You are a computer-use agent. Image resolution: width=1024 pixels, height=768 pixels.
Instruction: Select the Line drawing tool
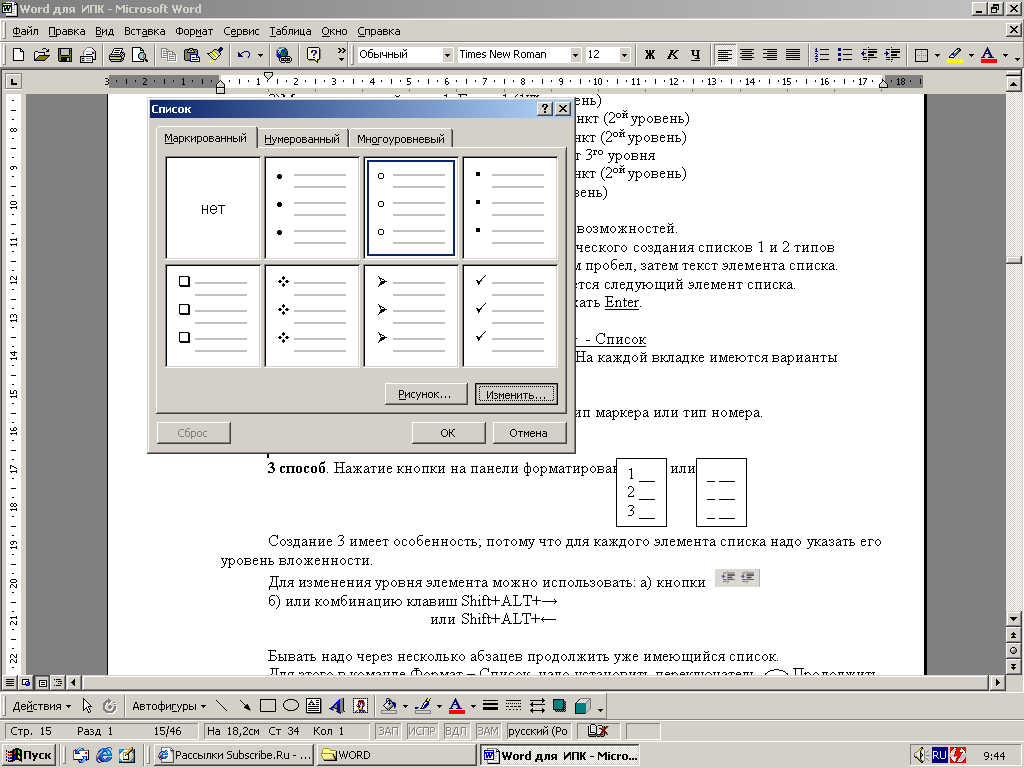coord(221,706)
